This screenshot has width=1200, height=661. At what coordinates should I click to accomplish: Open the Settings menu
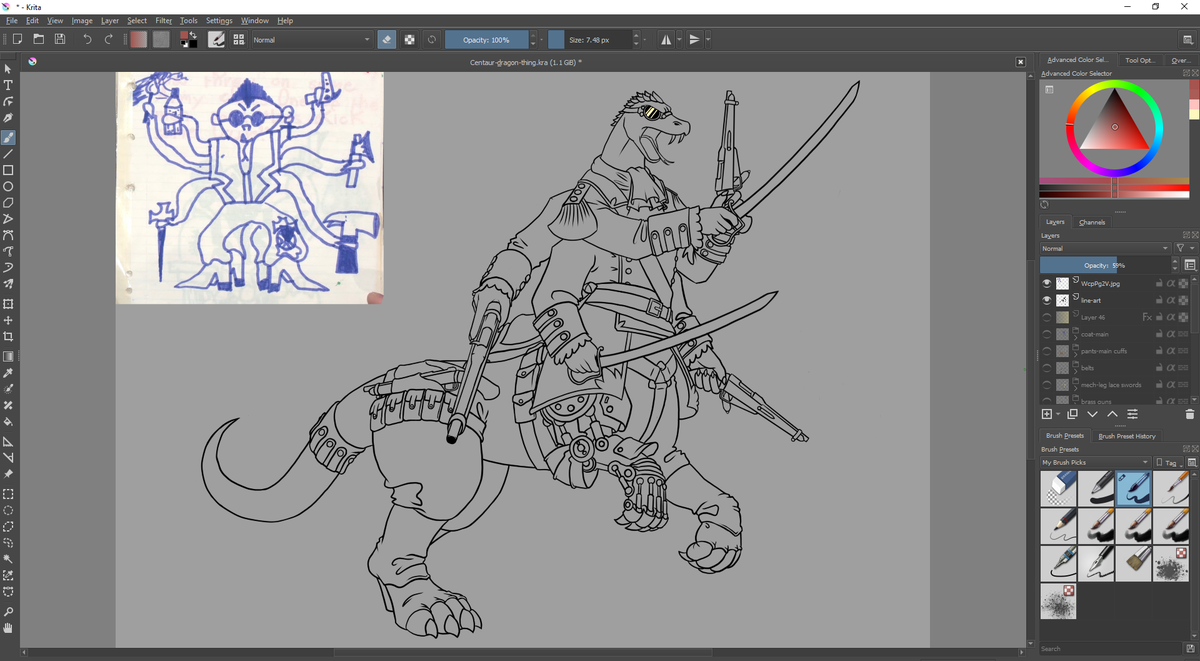click(219, 20)
